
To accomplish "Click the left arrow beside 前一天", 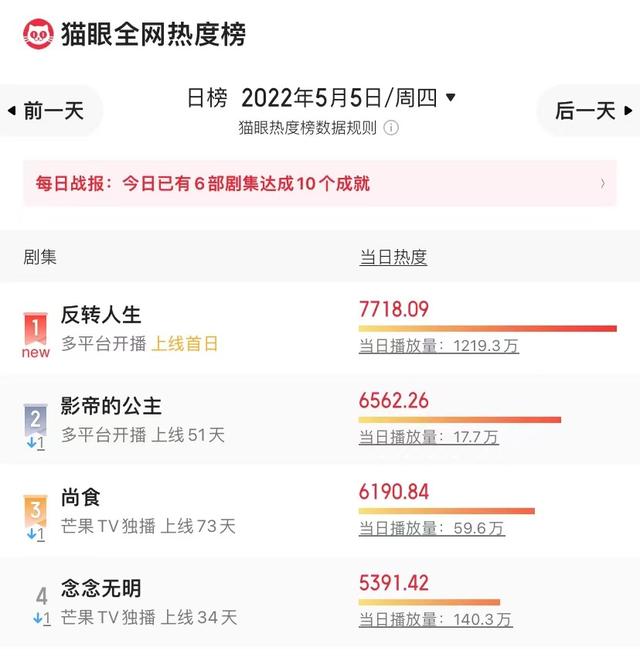I will tap(12, 111).
